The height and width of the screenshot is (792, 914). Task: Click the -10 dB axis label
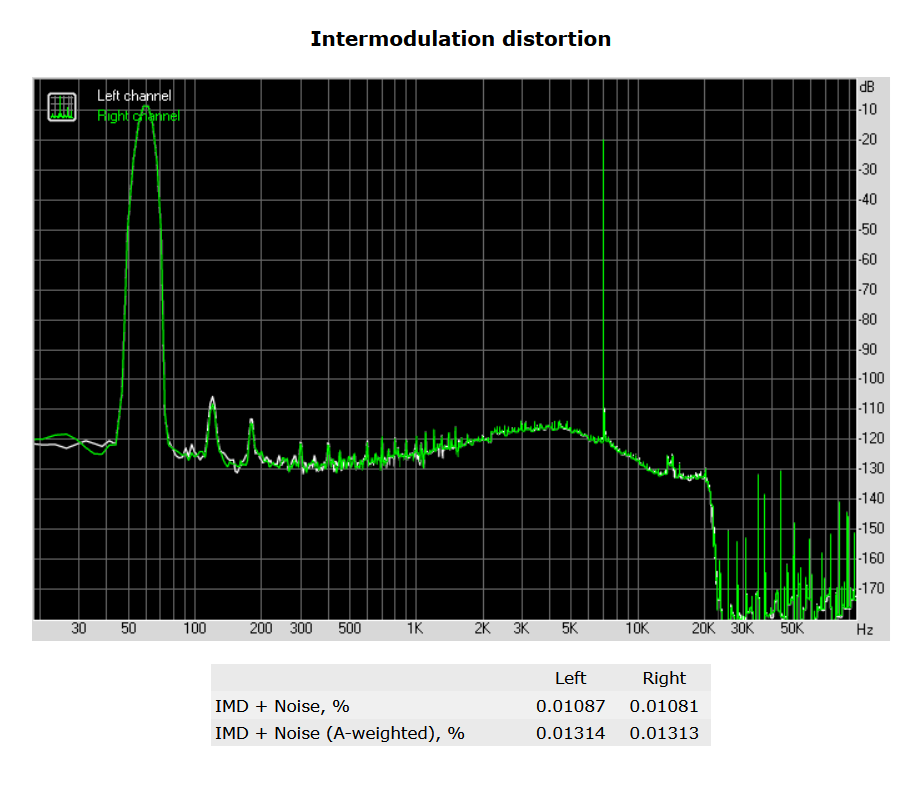[x=867, y=110]
